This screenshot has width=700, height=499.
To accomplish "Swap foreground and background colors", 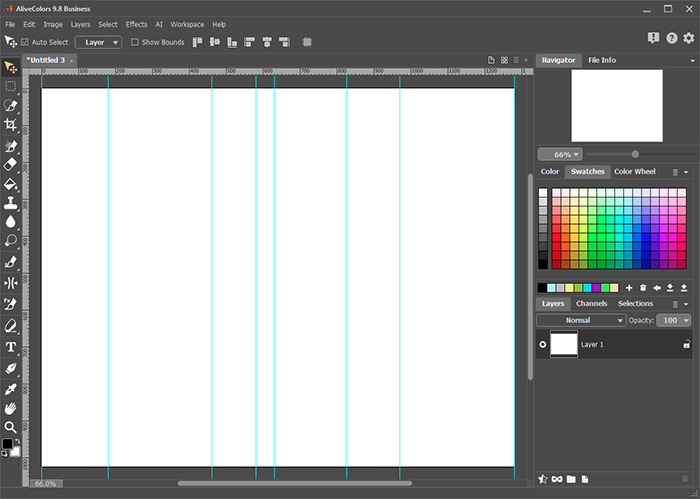I will click(x=17, y=442).
